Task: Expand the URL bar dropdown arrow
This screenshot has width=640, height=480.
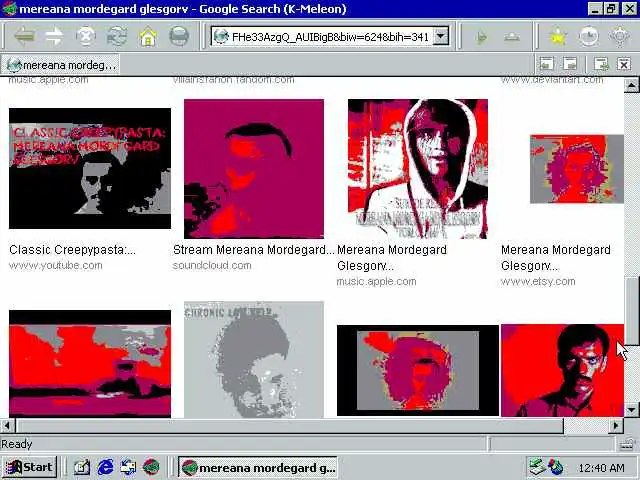Action: (x=441, y=36)
